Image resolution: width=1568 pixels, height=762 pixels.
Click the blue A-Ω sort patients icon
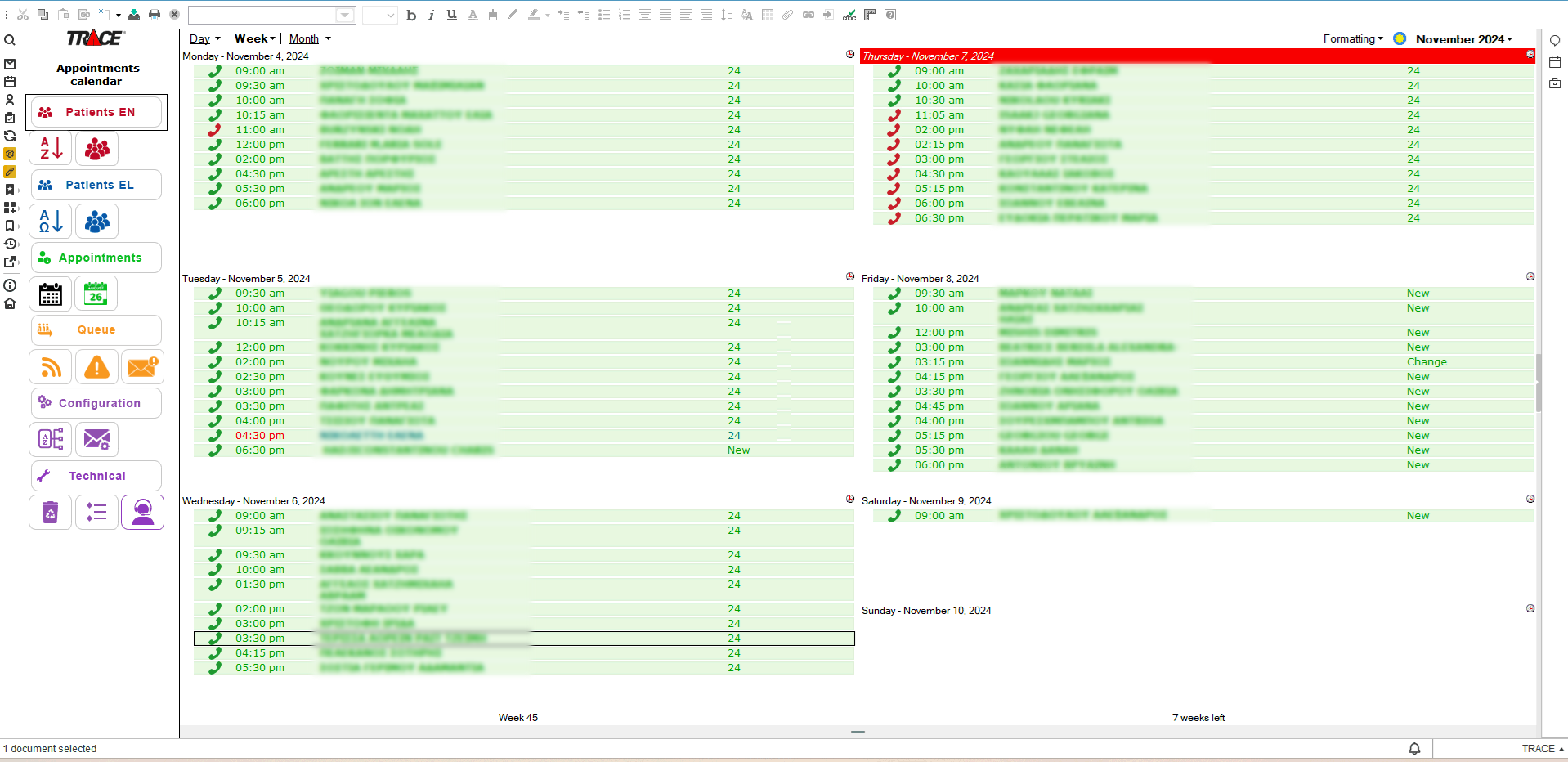(x=51, y=221)
